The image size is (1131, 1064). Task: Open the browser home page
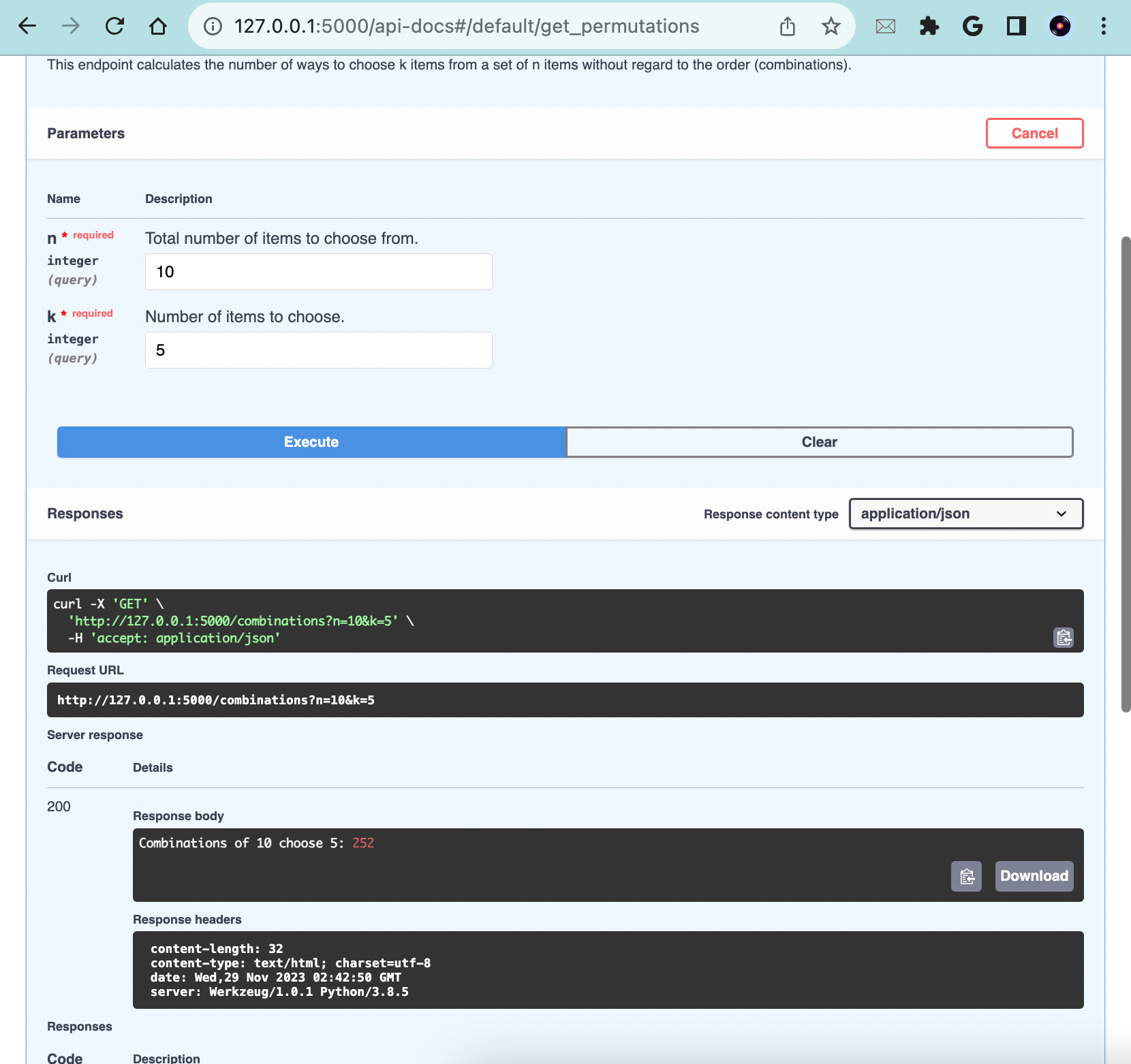click(158, 26)
